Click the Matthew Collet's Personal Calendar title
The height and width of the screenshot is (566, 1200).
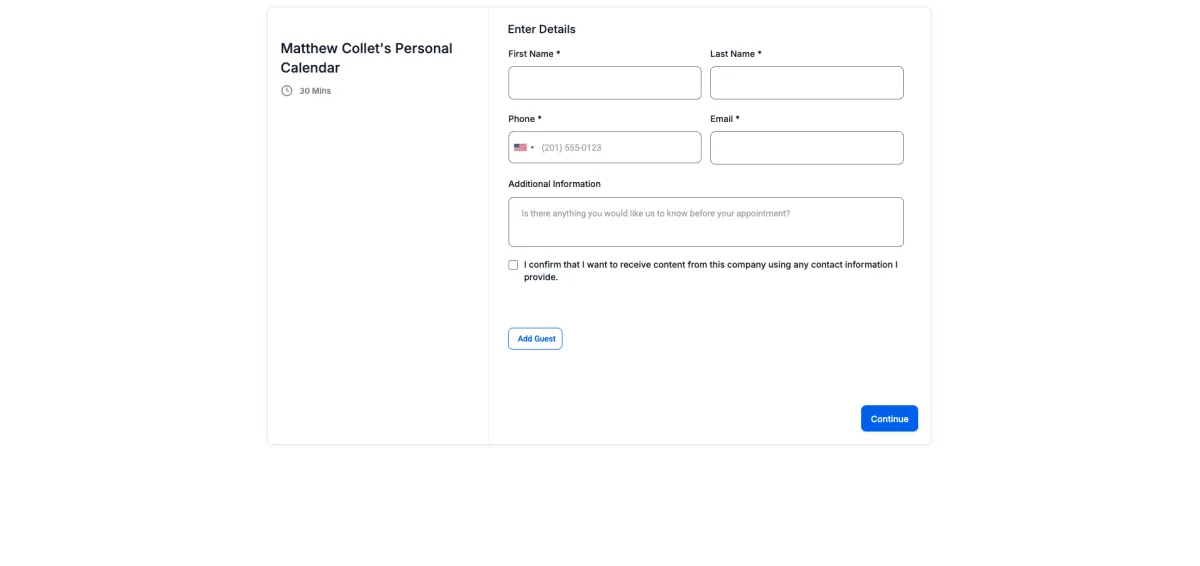[x=366, y=58]
